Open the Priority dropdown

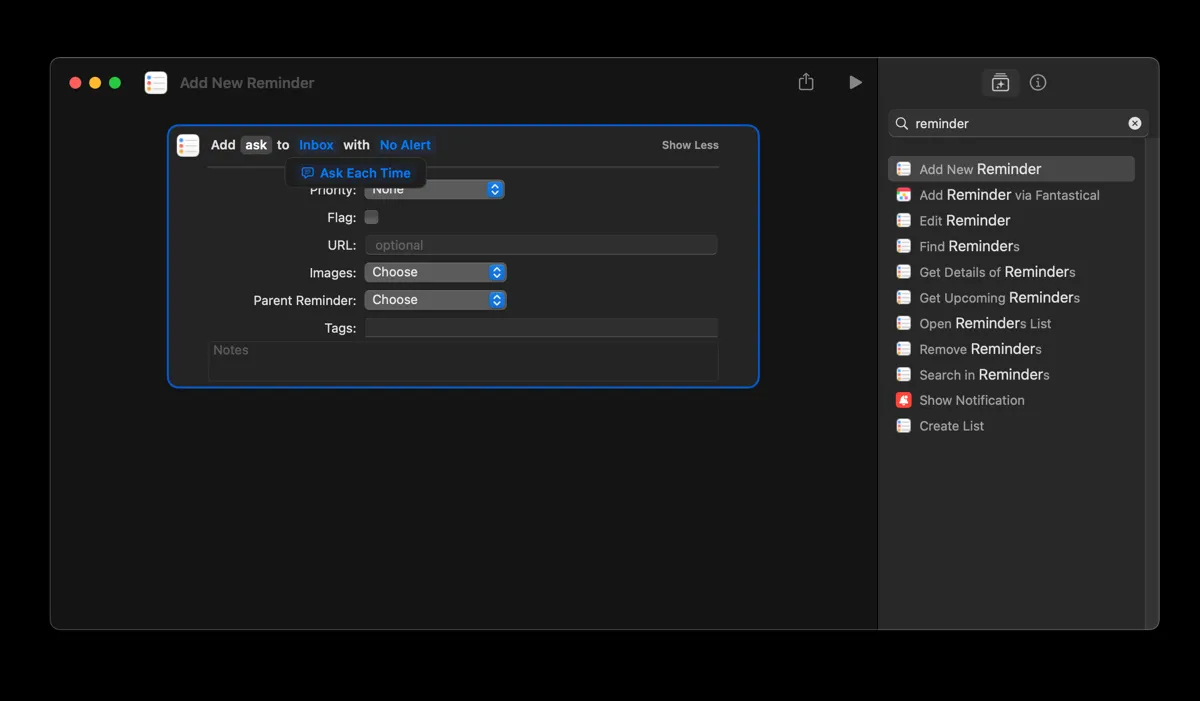click(x=434, y=189)
